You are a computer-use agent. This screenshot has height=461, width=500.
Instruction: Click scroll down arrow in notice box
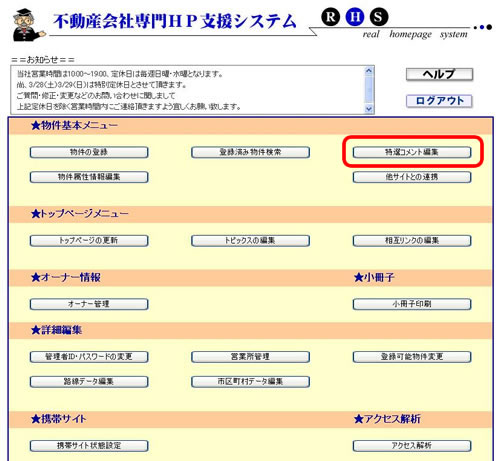pos(369,109)
